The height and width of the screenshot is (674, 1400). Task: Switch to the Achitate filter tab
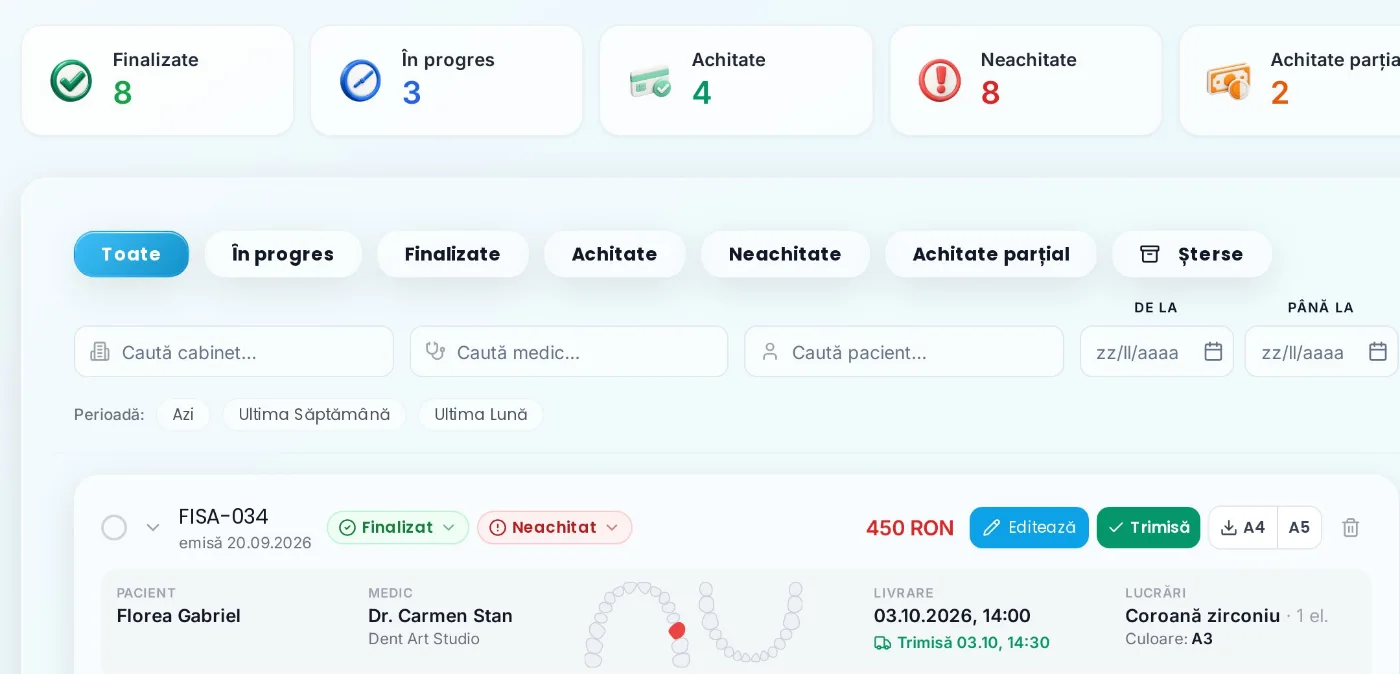[614, 254]
